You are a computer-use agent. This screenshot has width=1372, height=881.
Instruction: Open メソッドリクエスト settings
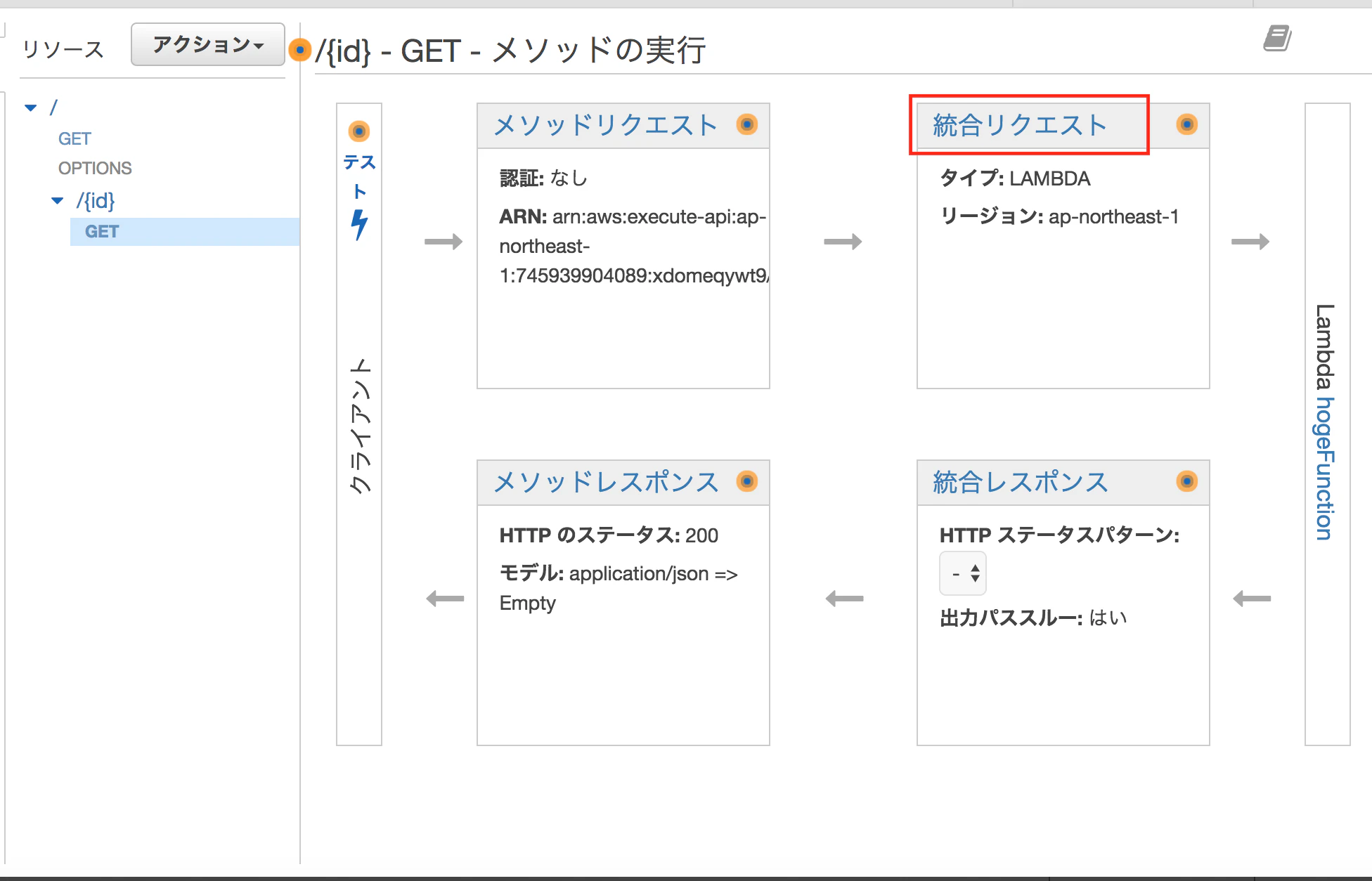coord(605,125)
